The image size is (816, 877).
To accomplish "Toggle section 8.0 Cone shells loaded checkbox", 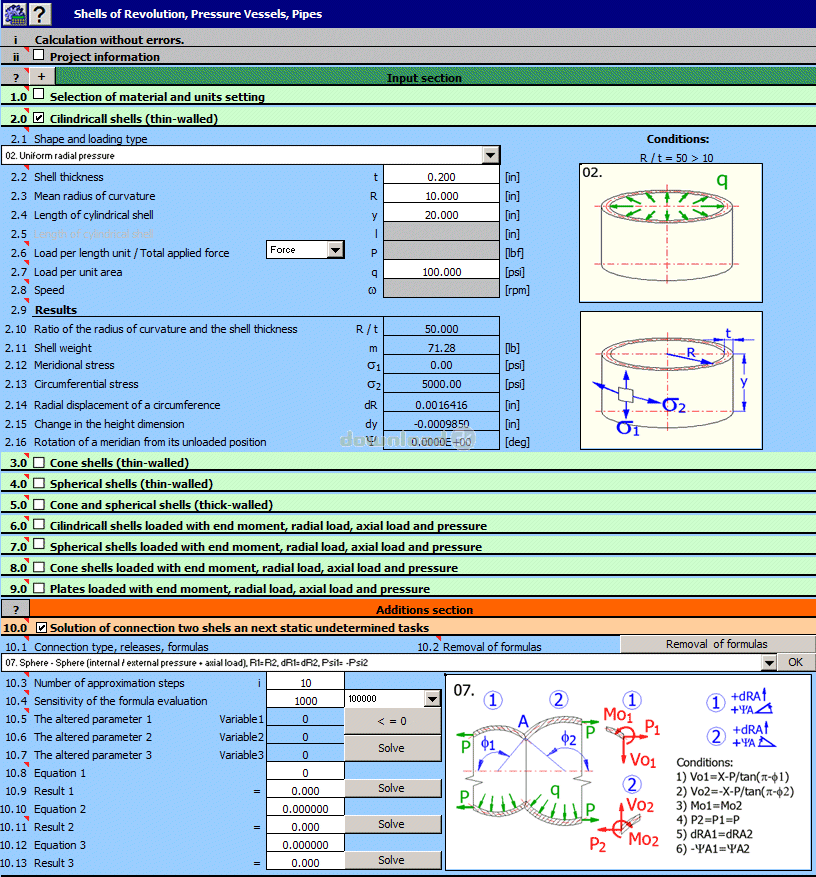I will pyautogui.click(x=39, y=567).
